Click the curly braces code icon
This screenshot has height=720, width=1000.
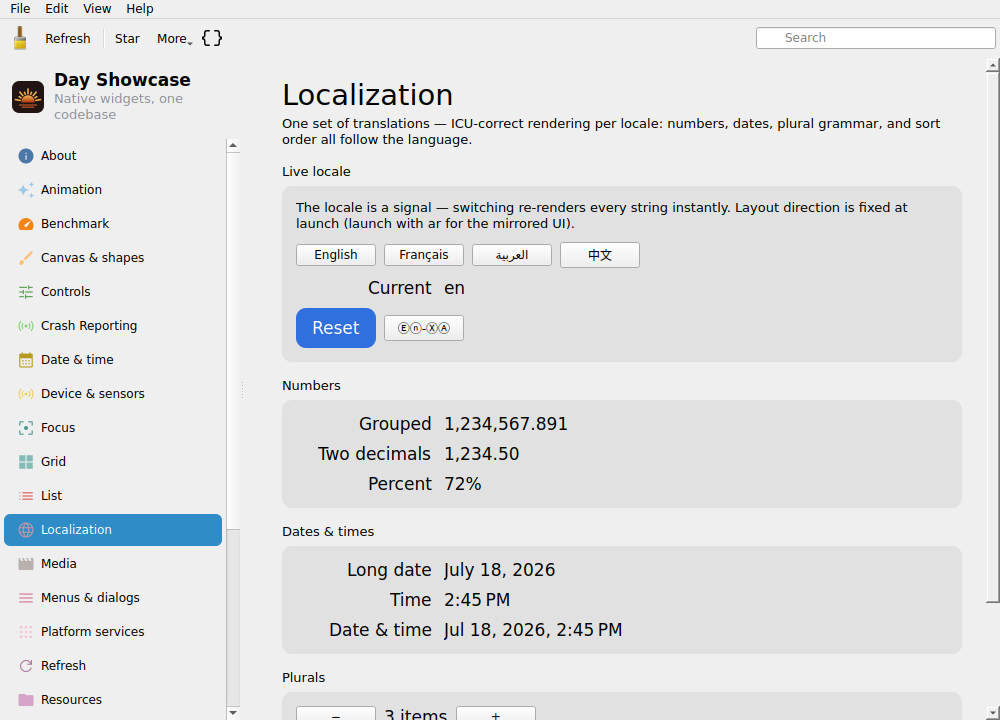coord(212,38)
